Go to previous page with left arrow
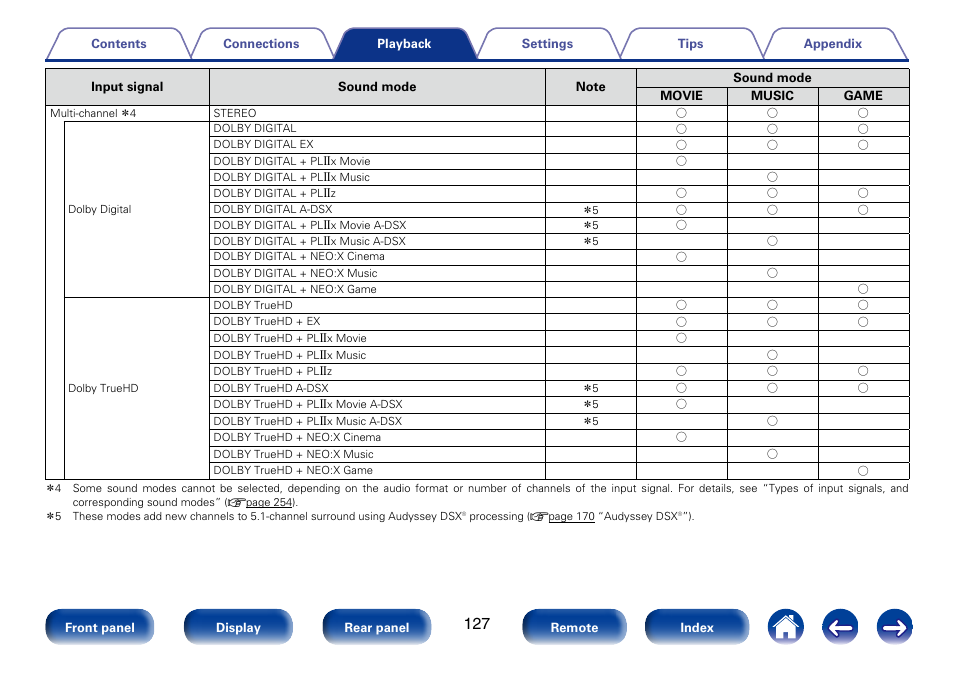 tap(840, 627)
